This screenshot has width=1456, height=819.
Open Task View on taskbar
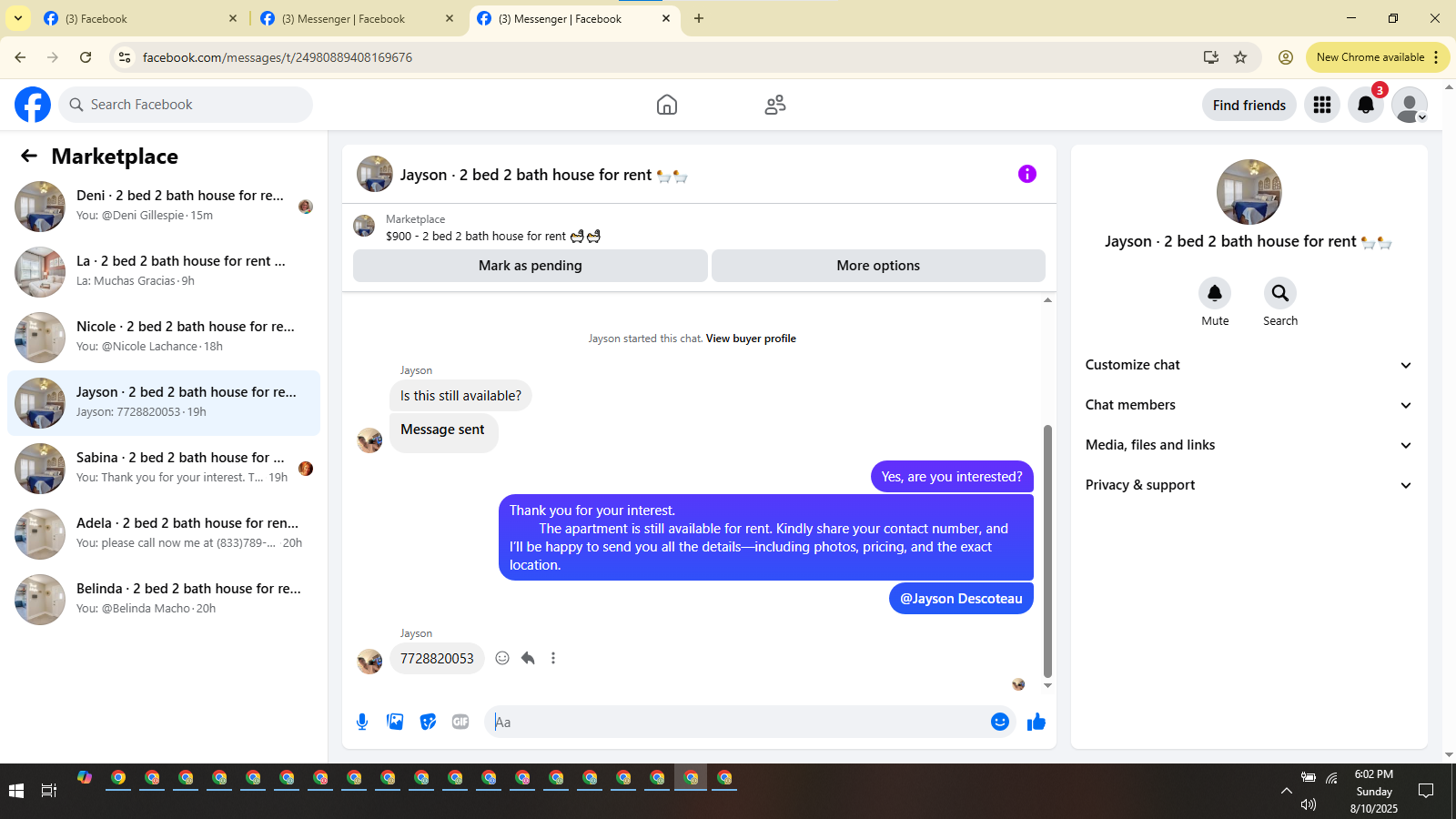click(x=49, y=791)
